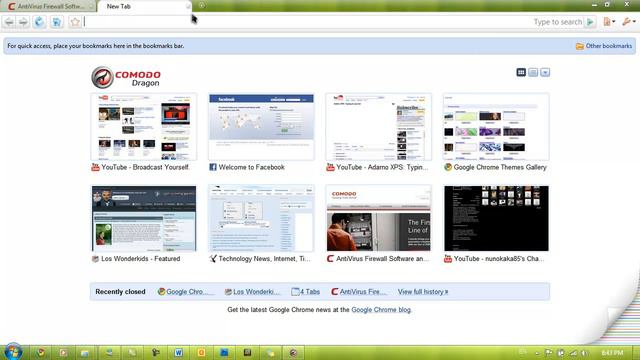
Task: Open the YouTube - Adamo XPS thumbnail
Action: pos(378,127)
